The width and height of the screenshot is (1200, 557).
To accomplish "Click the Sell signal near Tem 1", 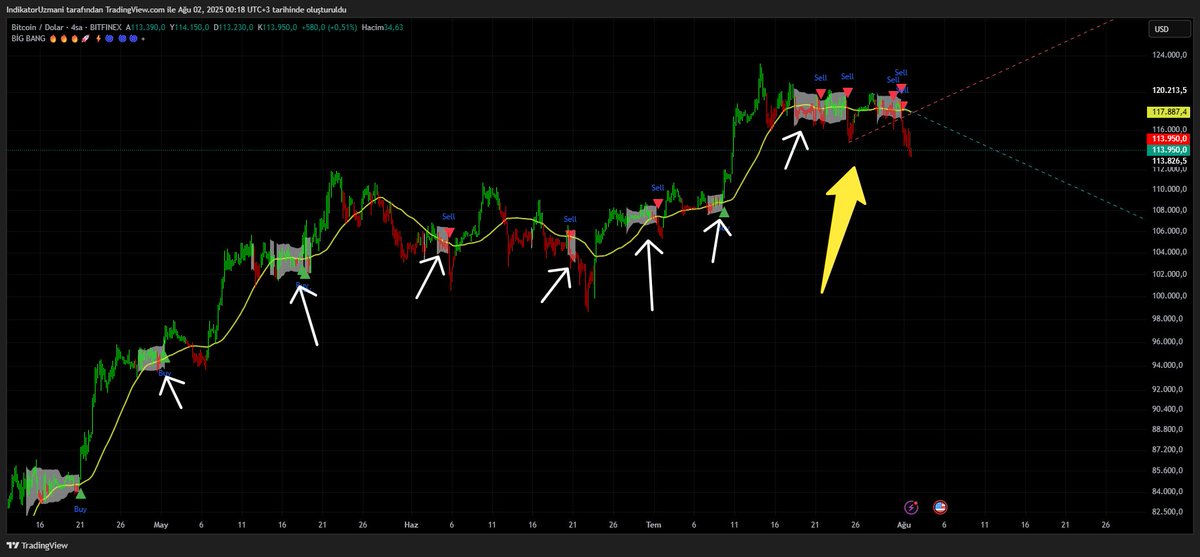I will [657, 188].
